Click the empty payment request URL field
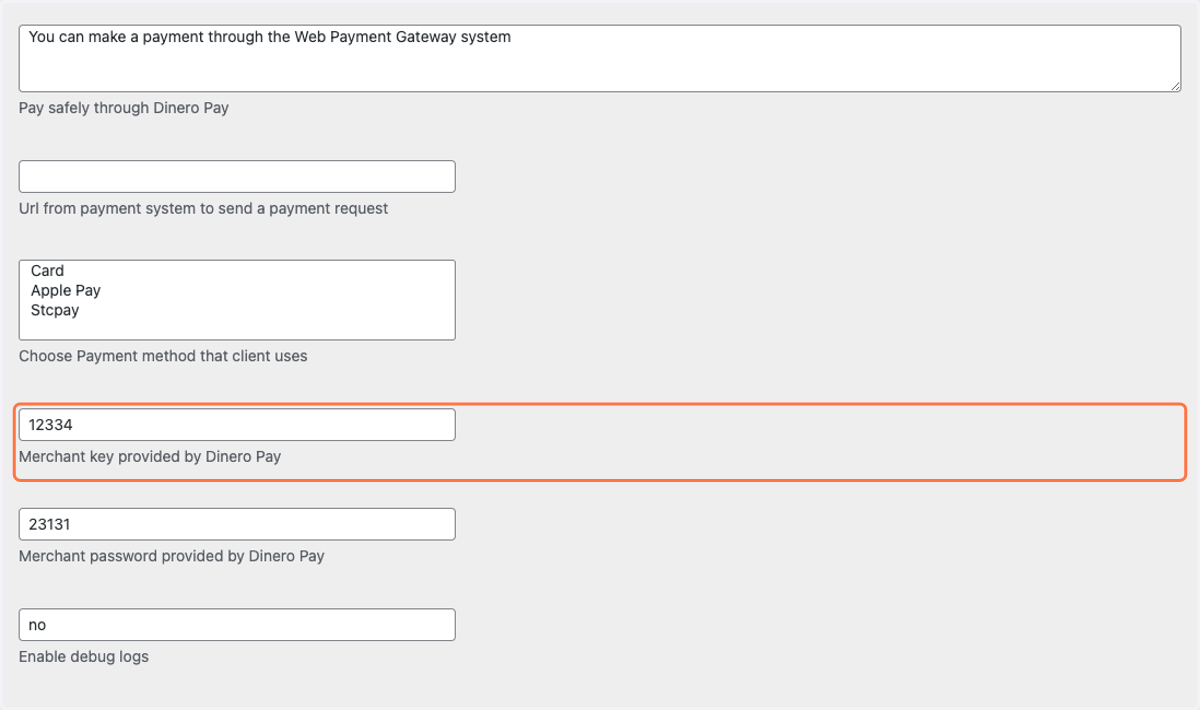The image size is (1200, 710). tap(237, 176)
